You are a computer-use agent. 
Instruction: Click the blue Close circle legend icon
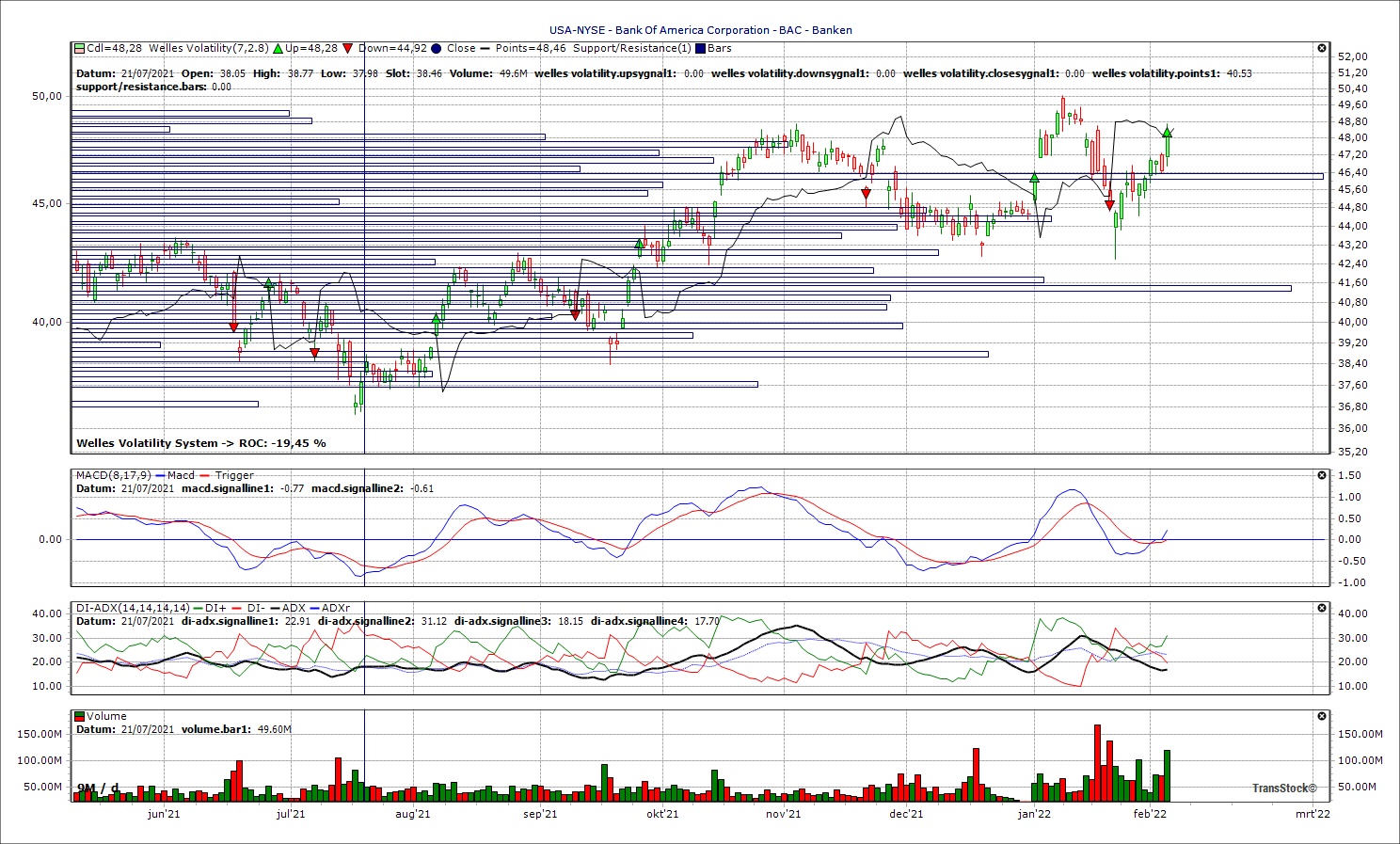click(x=437, y=48)
